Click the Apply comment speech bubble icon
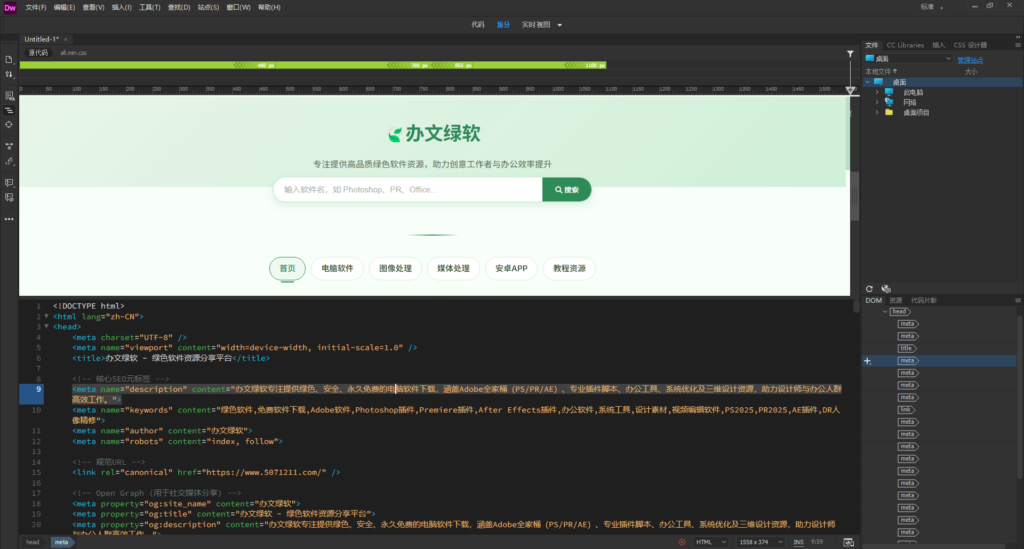 [9, 183]
